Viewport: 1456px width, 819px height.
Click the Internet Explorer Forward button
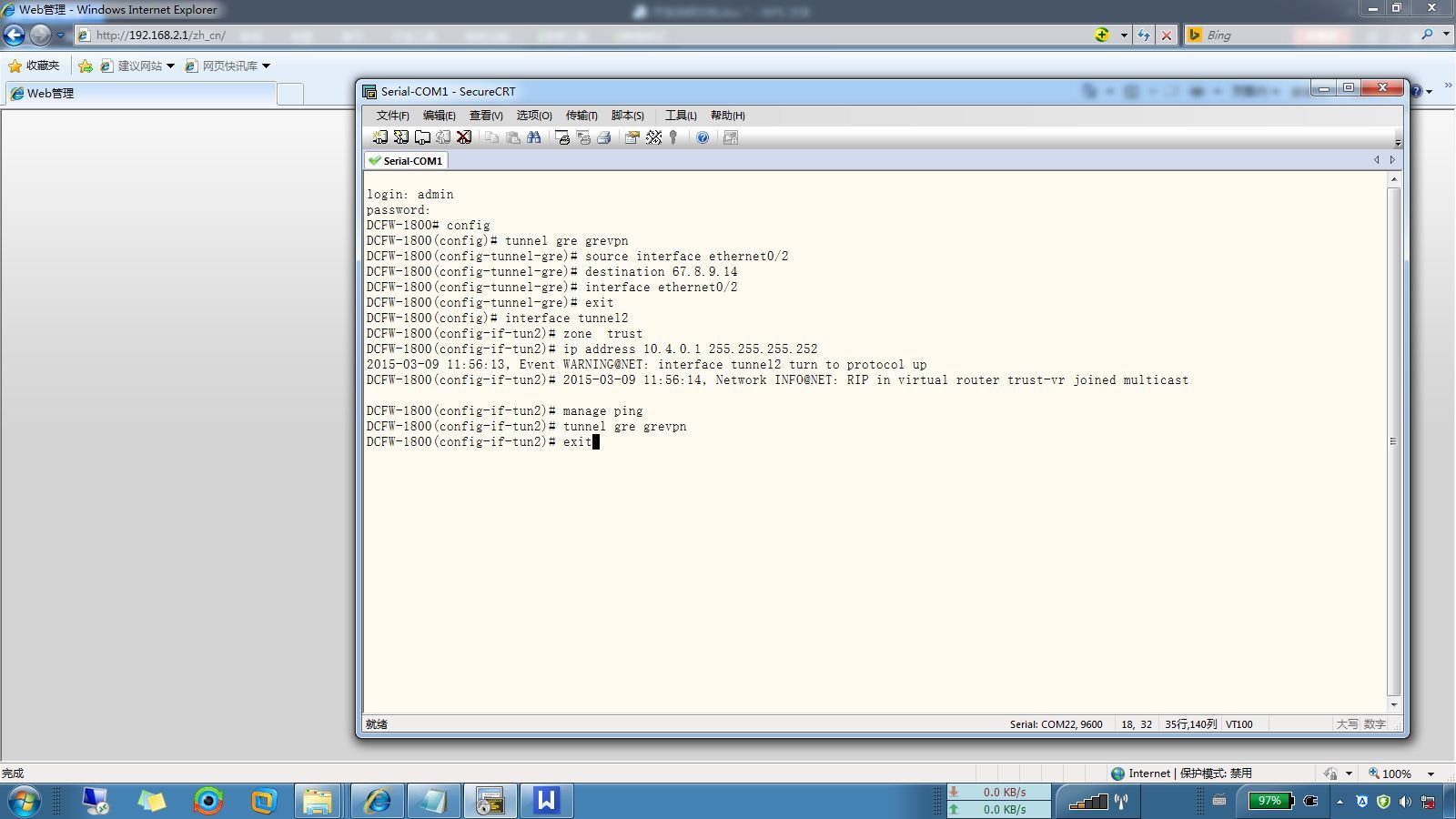coord(40,35)
